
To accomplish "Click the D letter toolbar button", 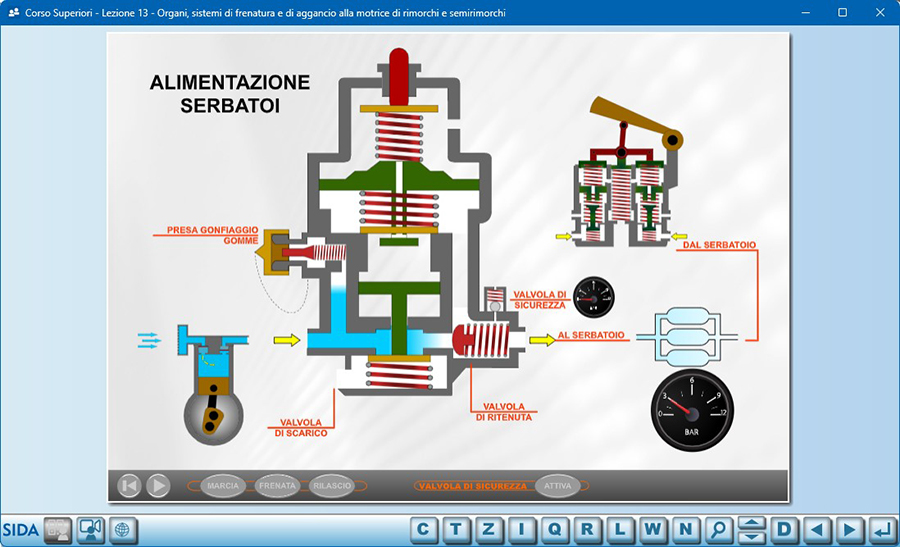I will (784, 529).
